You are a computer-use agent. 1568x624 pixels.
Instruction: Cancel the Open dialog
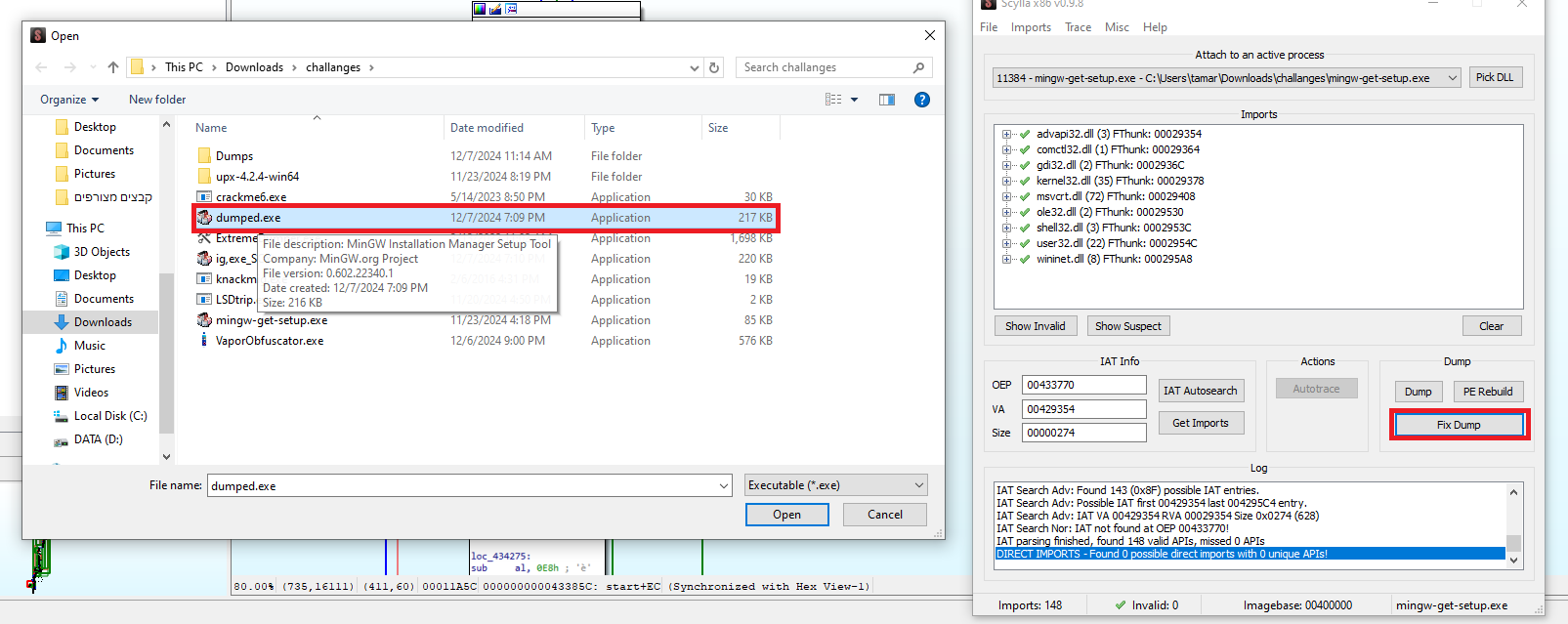pos(885,515)
